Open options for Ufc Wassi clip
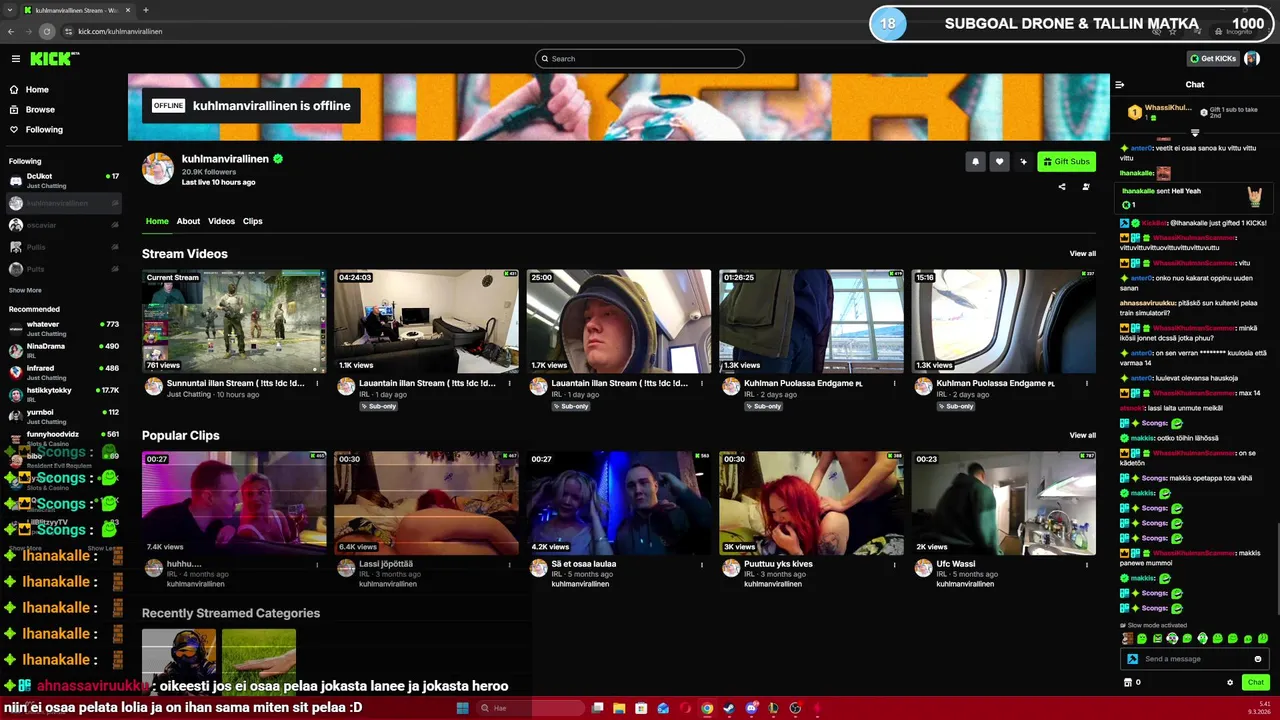The width and height of the screenshot is (1280, 720). click(1087, 564)
